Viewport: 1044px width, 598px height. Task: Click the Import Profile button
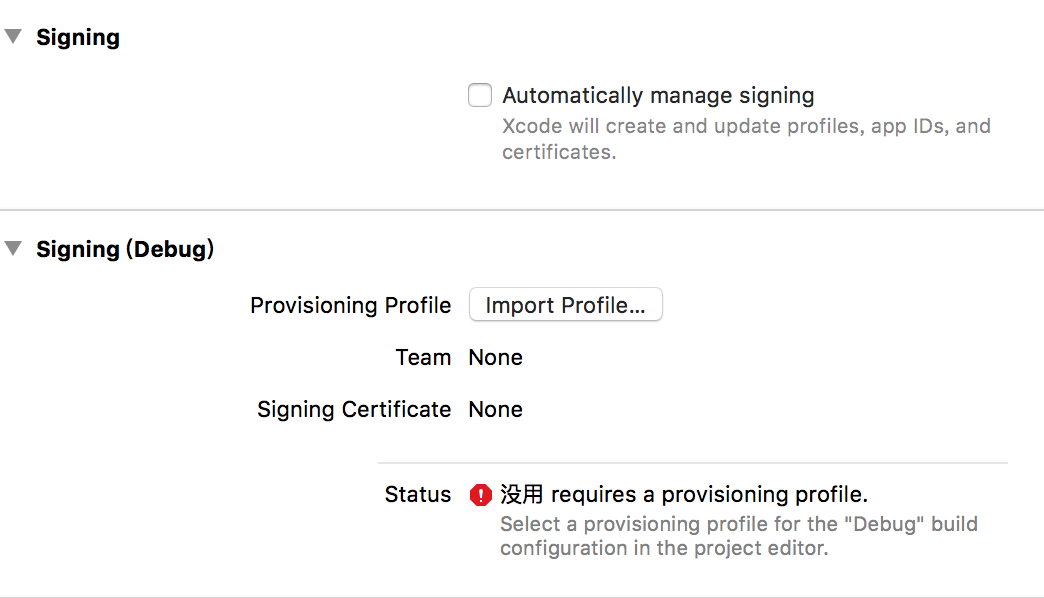(x=565, y=304)
